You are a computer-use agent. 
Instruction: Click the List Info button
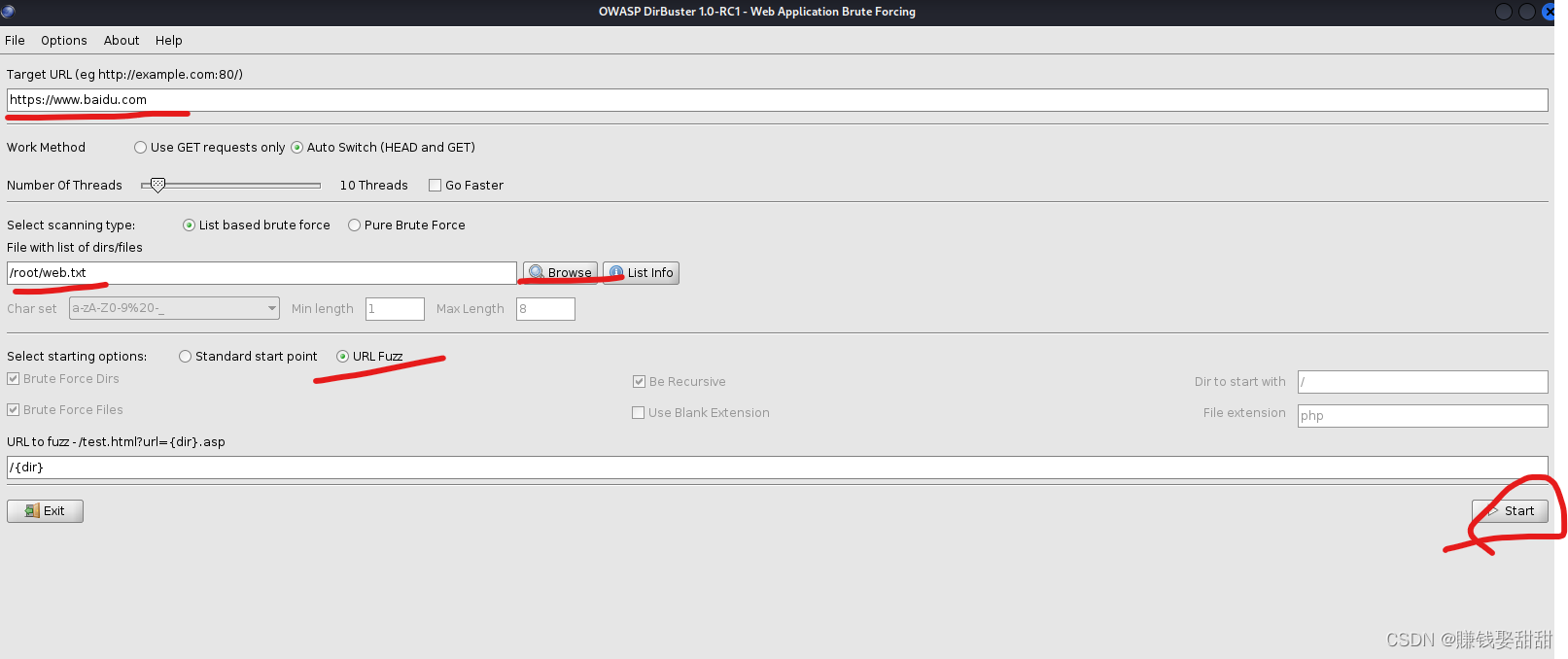641,273
